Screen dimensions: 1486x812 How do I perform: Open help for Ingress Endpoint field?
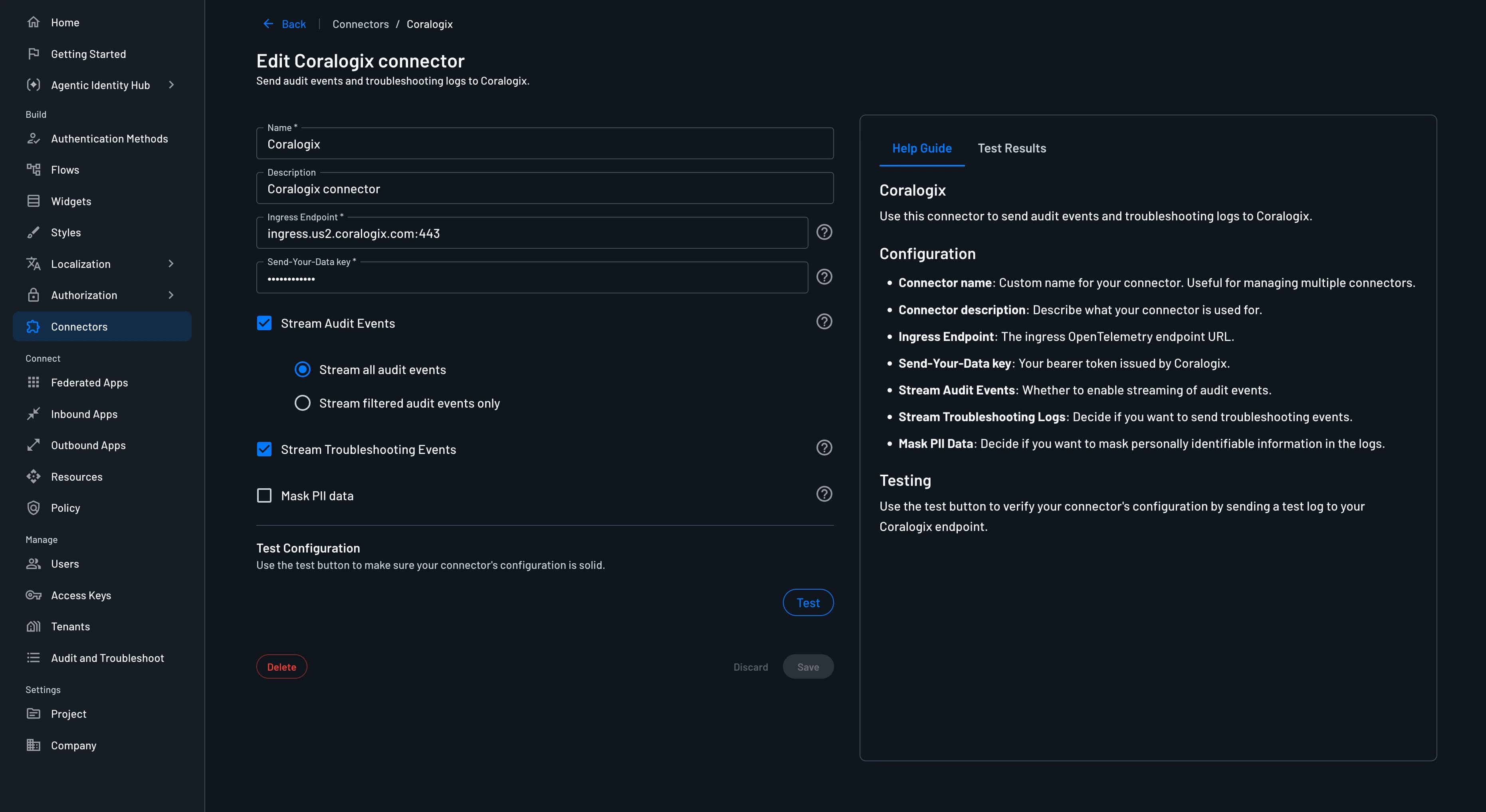(x=824, y=232)
